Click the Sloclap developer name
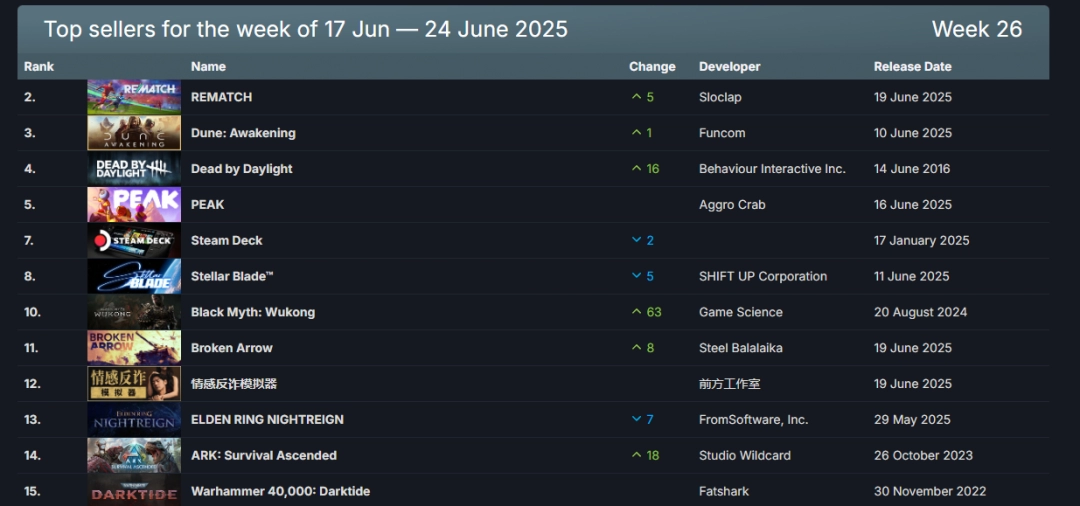 [720, 97]
